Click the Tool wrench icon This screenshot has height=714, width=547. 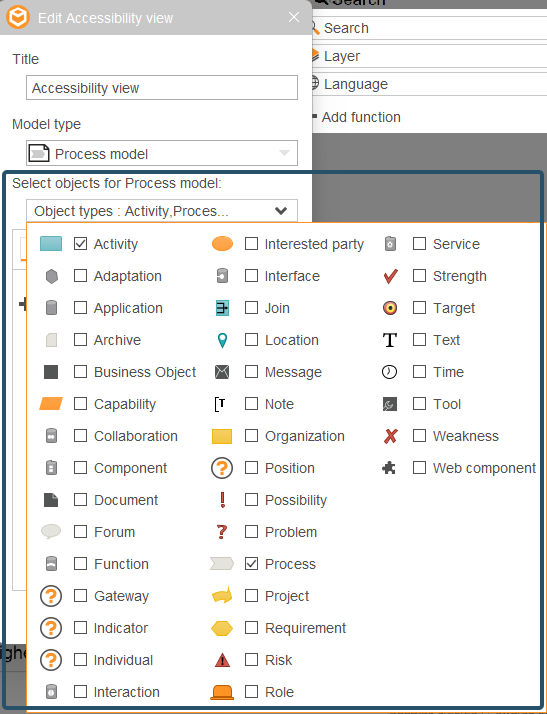390,404
